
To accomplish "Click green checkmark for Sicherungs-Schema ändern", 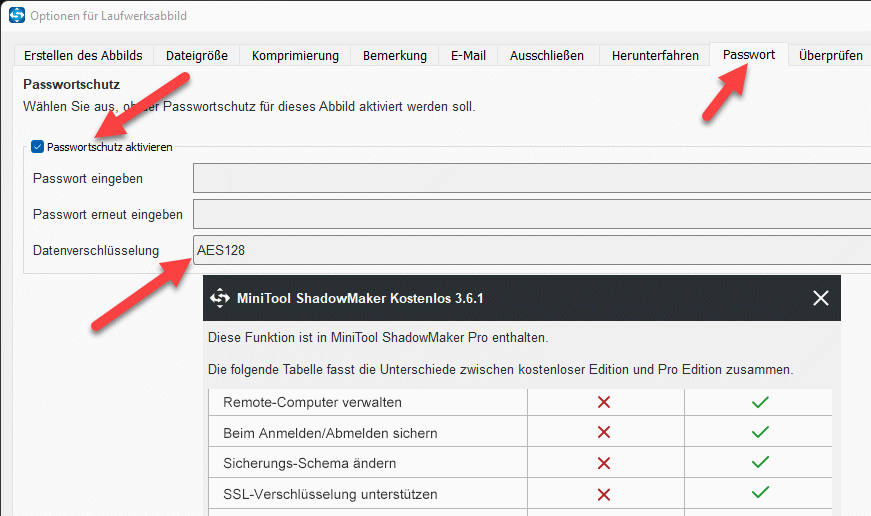I will pyautogui.click(x=760, y=463).
